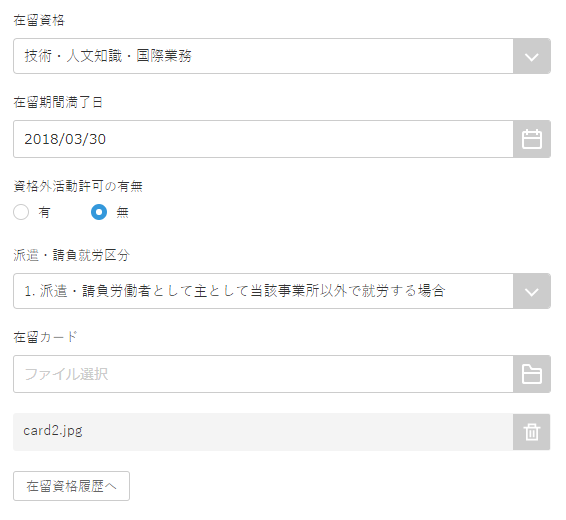Image resolution: width=566 pixels, height=520 pixels.
Task: Click the 2018/03/30 date input field
Action: pos(263,139)
